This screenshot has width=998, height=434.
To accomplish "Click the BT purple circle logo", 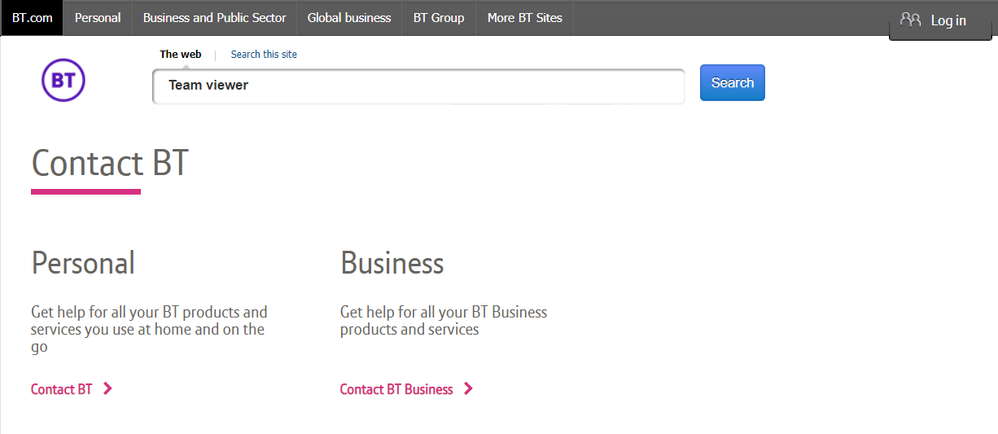I will [63, 80].
